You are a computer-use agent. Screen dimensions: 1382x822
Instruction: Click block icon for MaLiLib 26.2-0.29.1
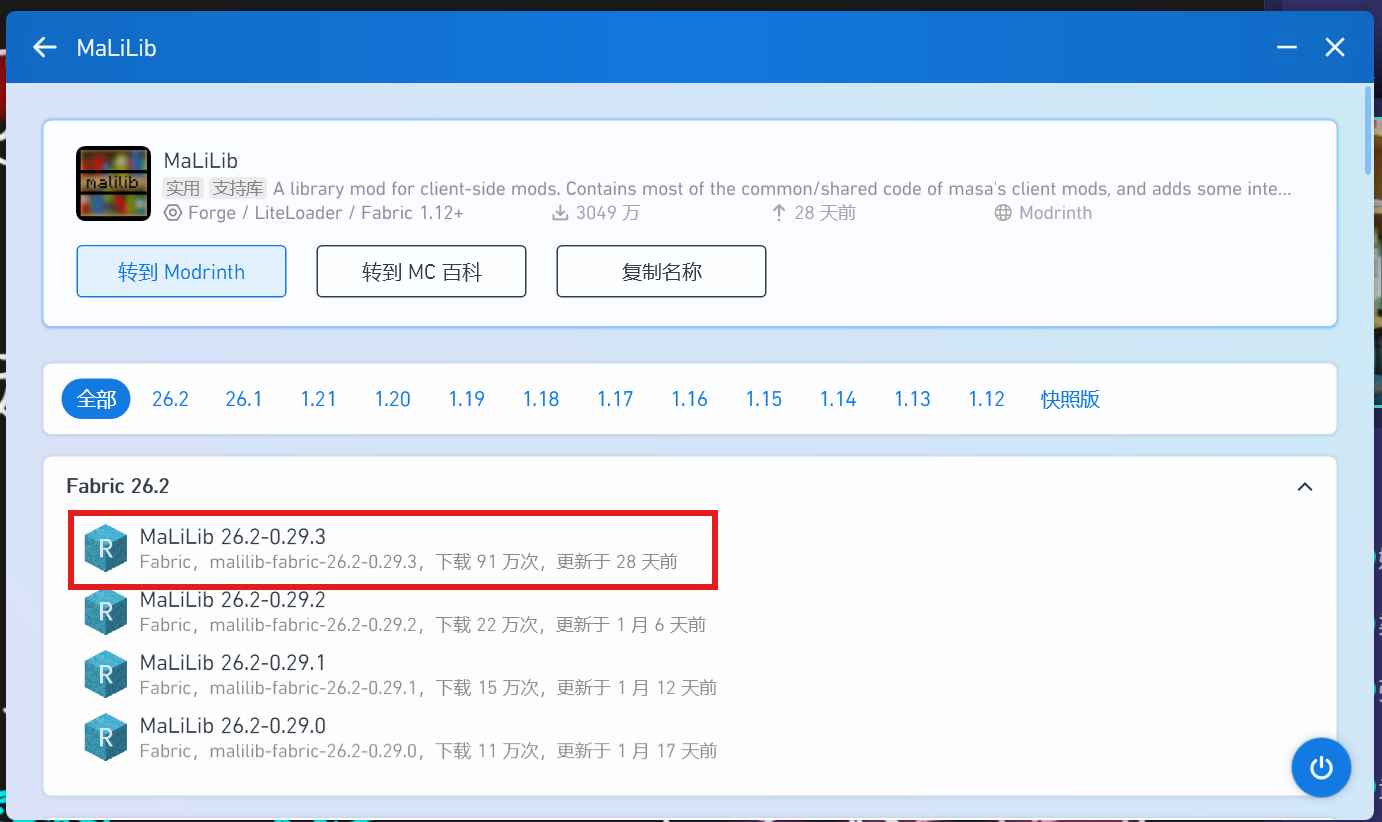coord(106,674)
